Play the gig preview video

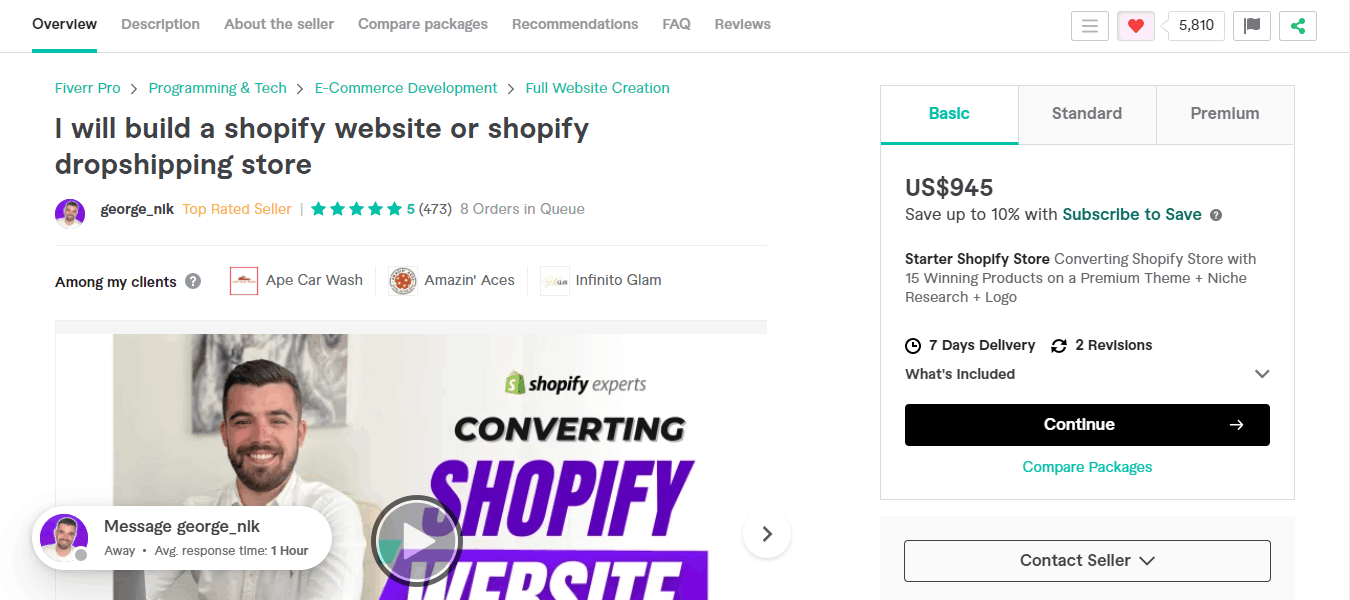(x=416, y=540)
